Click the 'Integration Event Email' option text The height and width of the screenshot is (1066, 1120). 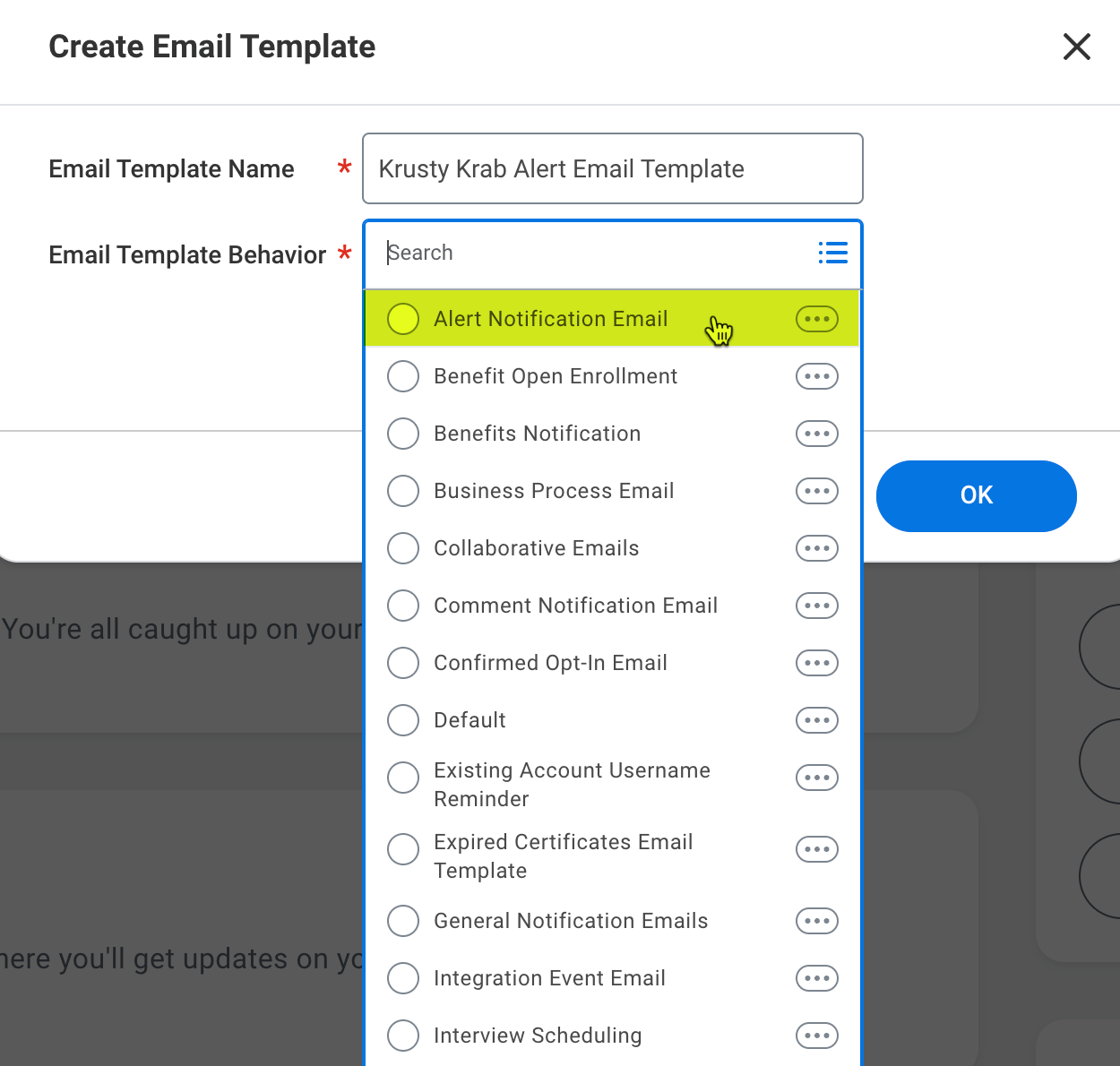[x=550, y=978]
